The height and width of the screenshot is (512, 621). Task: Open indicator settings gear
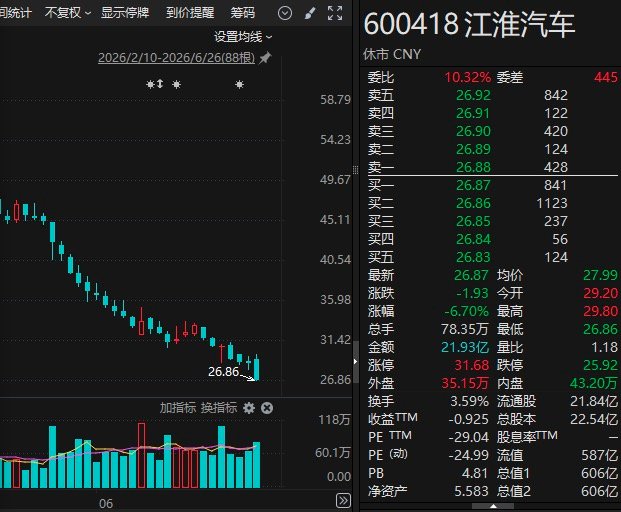(249, 408)
